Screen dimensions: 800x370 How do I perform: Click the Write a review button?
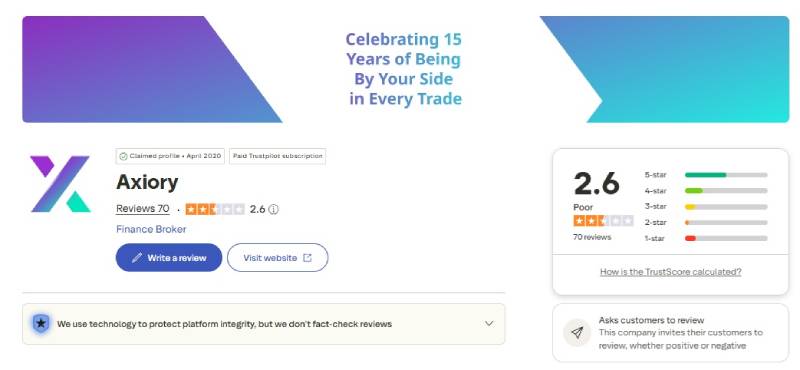coord(169,258)
